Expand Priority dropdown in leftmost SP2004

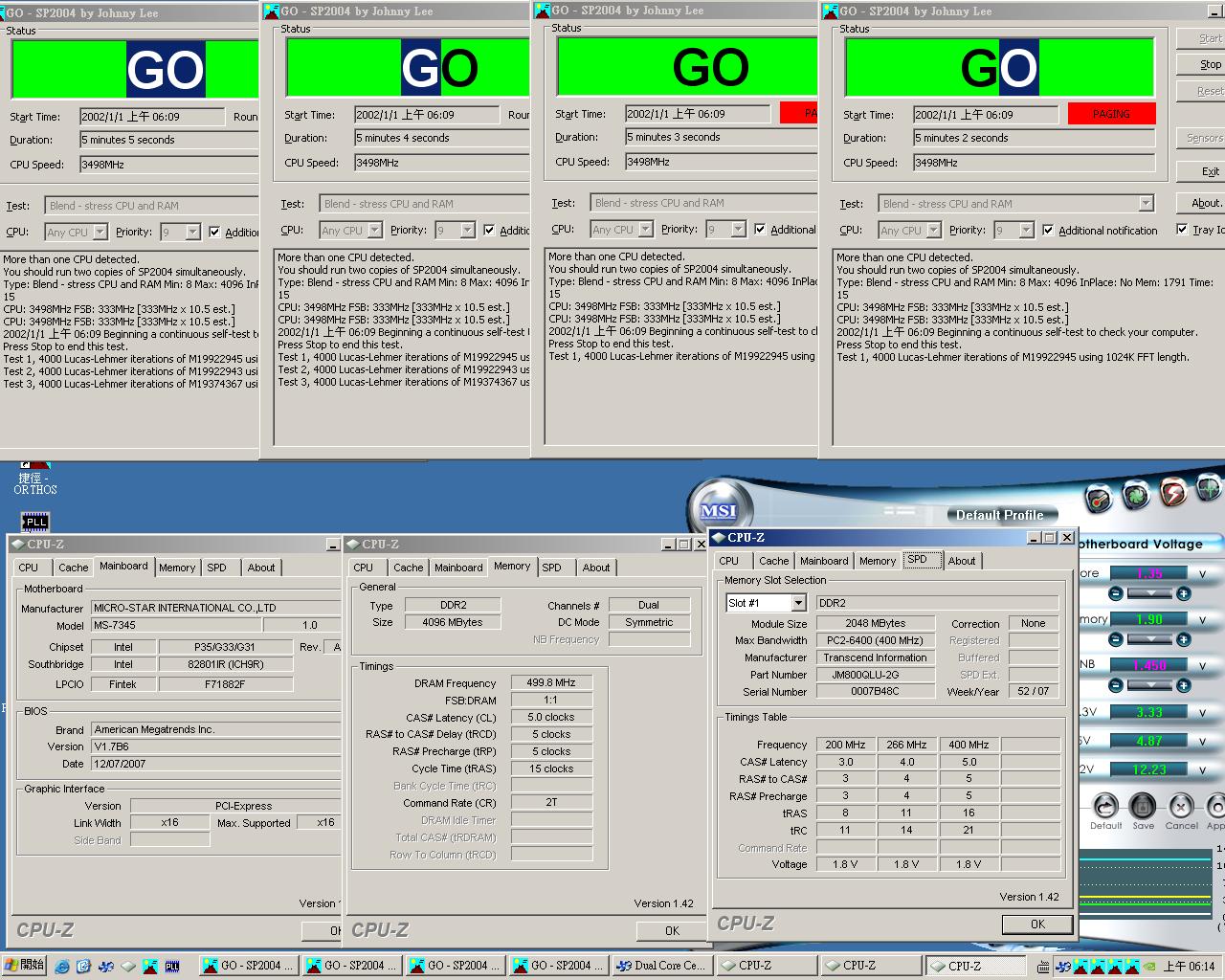[x=192, y=232]
